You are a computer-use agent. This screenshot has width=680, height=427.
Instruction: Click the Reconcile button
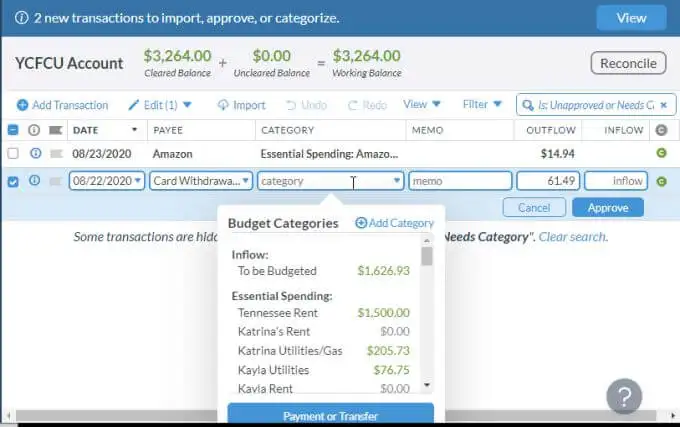pos(628,63)
